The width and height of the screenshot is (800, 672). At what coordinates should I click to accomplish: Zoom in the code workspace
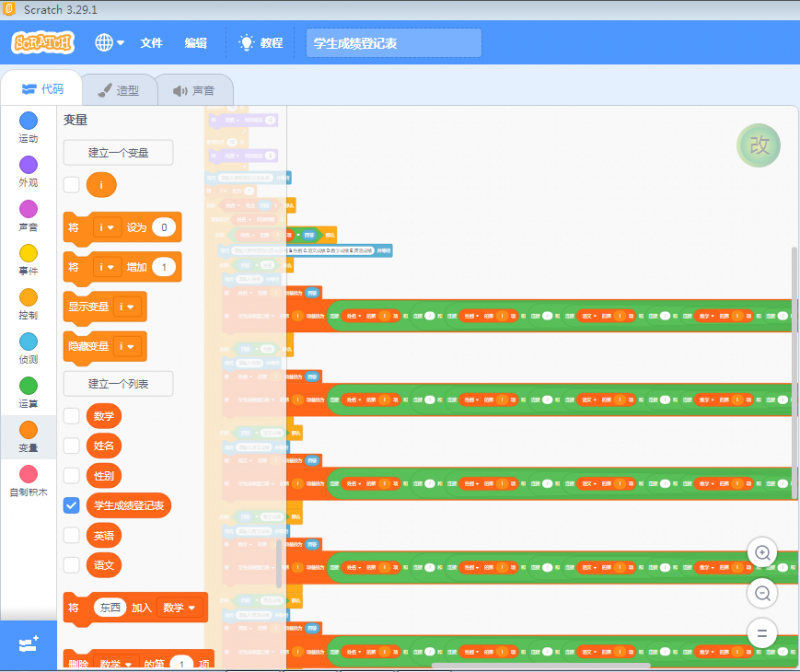(x=762, y=553)
